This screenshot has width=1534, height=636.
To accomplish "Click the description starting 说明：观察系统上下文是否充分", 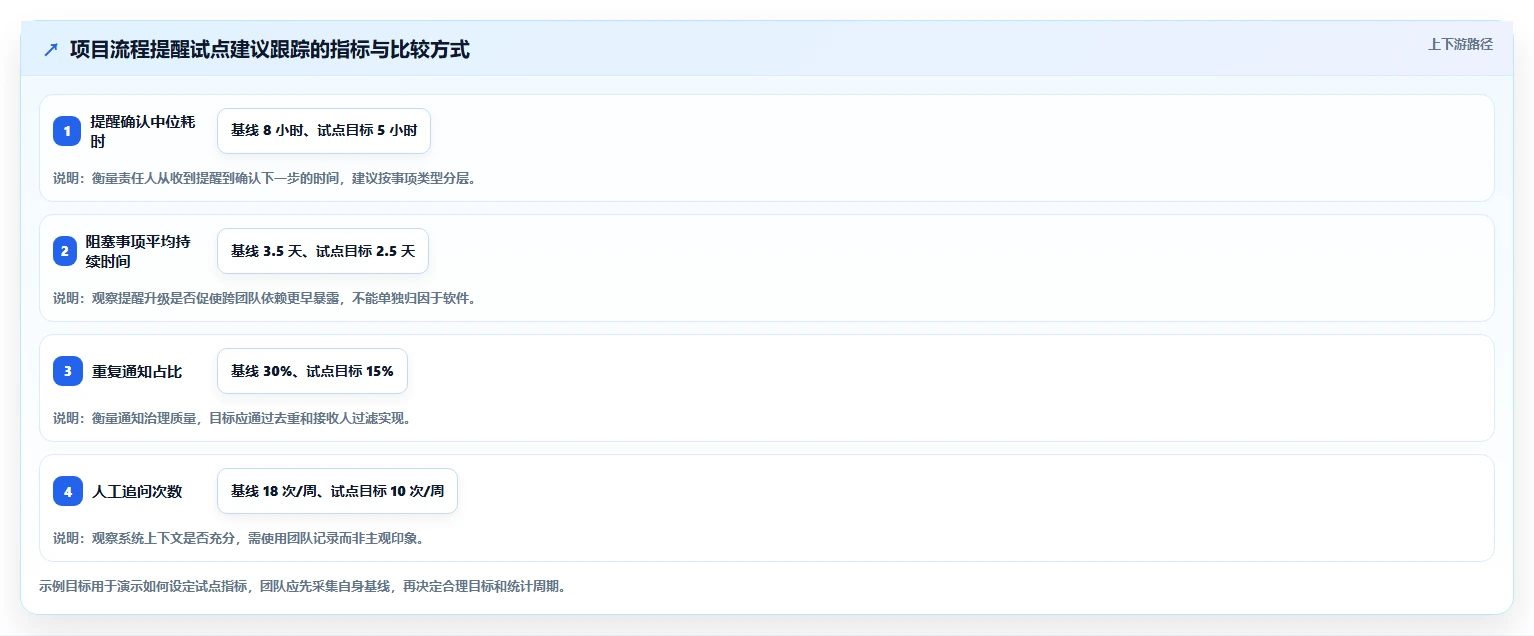I will point(239,538).
